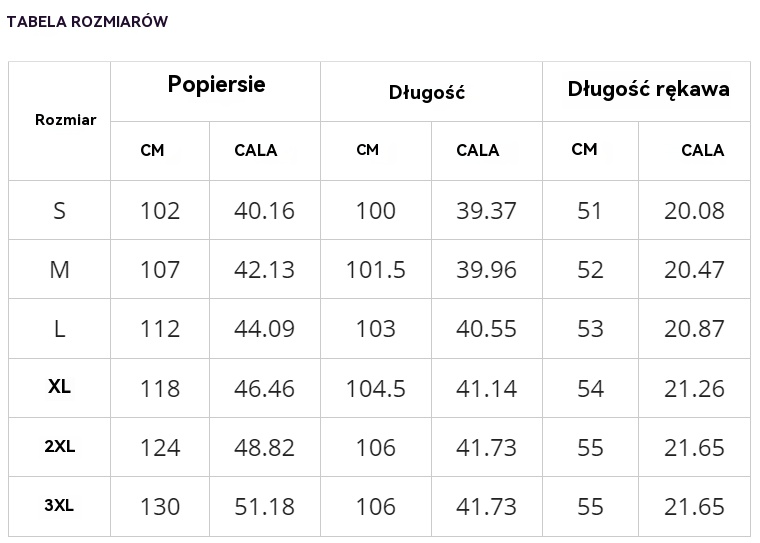Click the 101.5 cm length value

376,270
